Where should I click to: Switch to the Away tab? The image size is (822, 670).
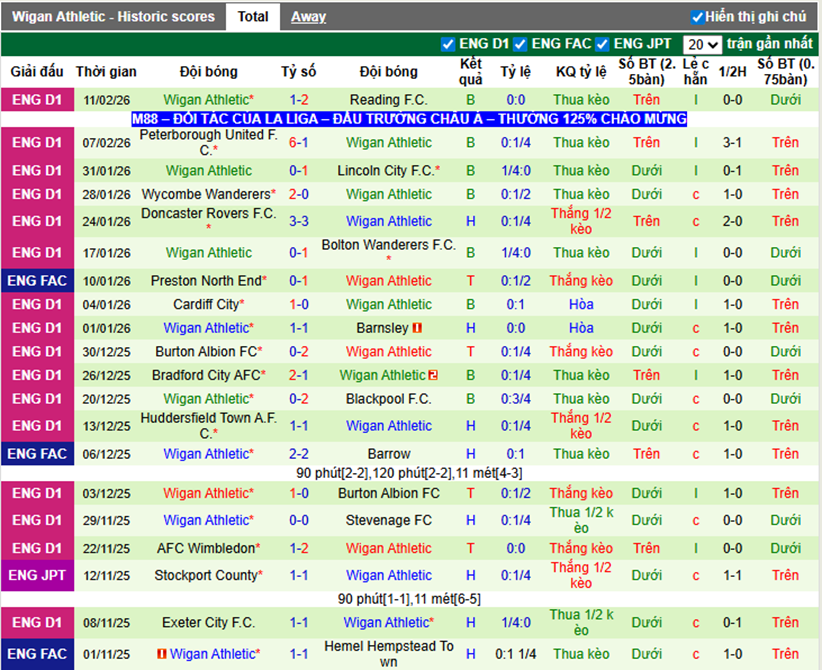[x=308, y=17]
